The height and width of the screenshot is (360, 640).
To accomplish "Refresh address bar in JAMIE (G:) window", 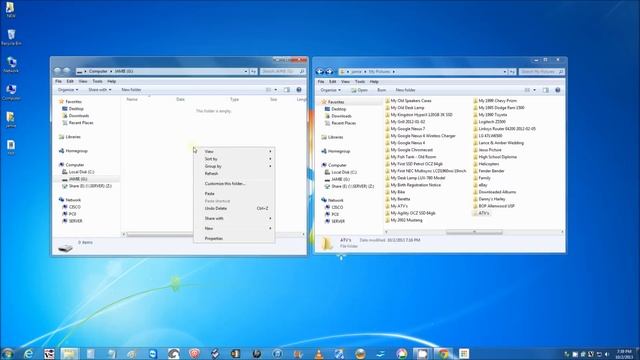I will click(x=253, y=71).
